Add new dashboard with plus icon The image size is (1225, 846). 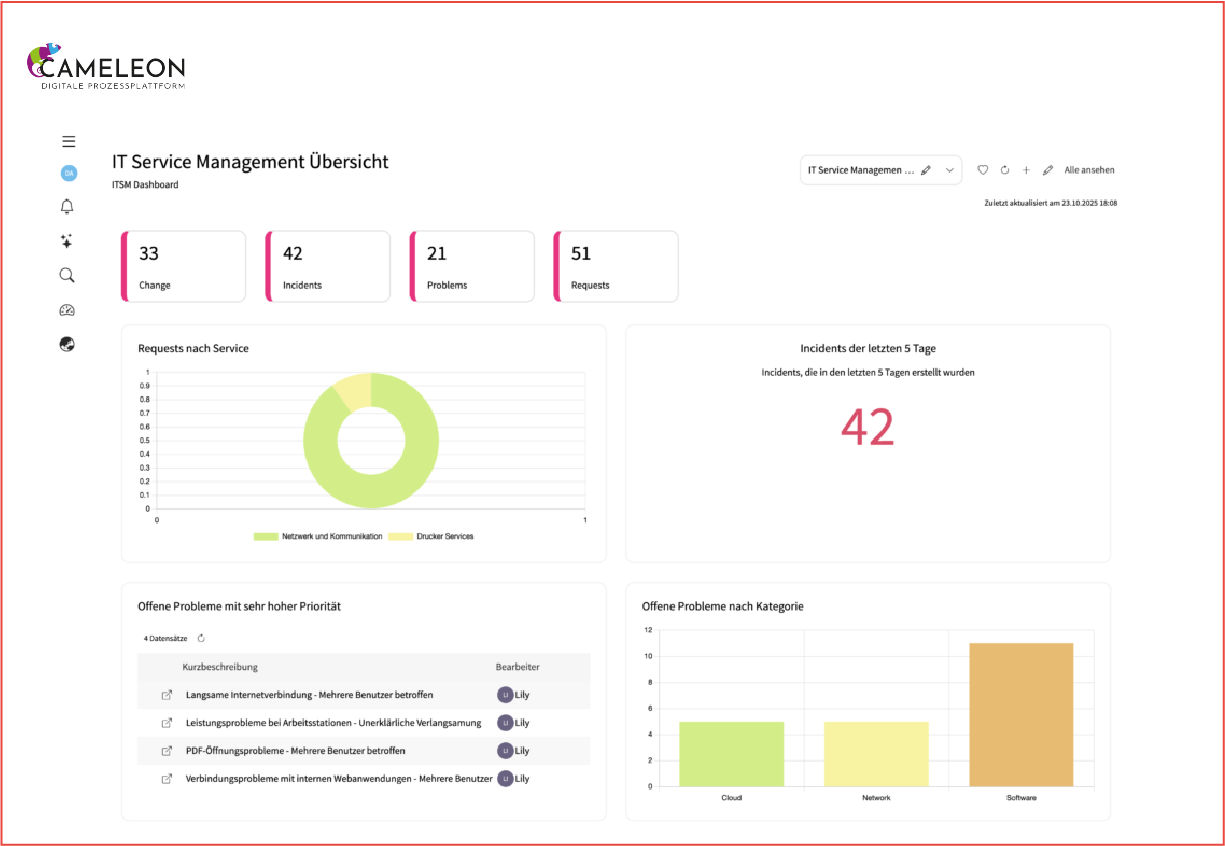point(1026,171)
